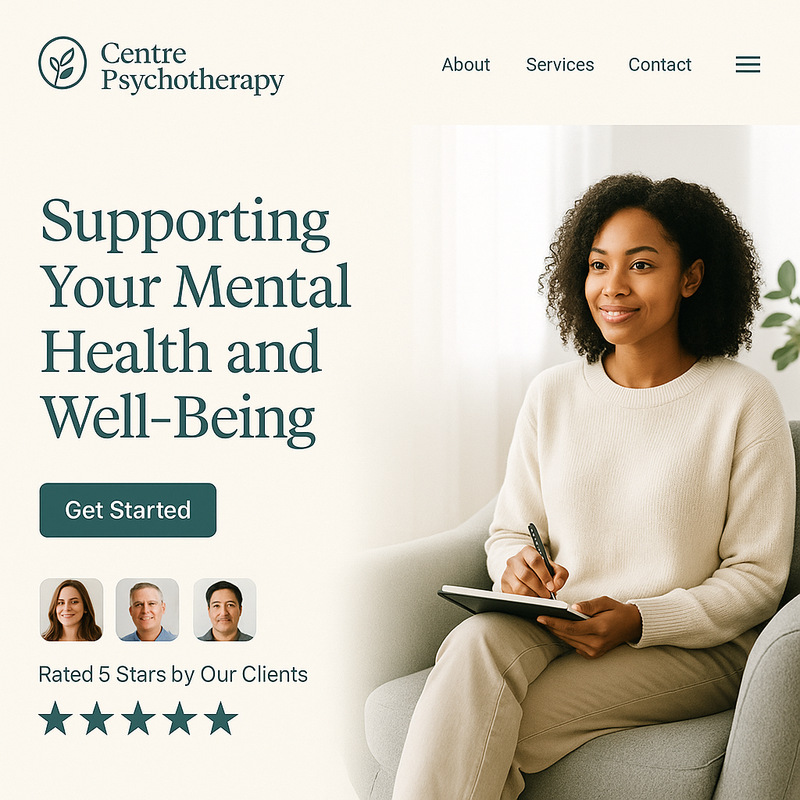
Task: Select the dark-haired man's client photo
Action: click(x=224, y=609)
